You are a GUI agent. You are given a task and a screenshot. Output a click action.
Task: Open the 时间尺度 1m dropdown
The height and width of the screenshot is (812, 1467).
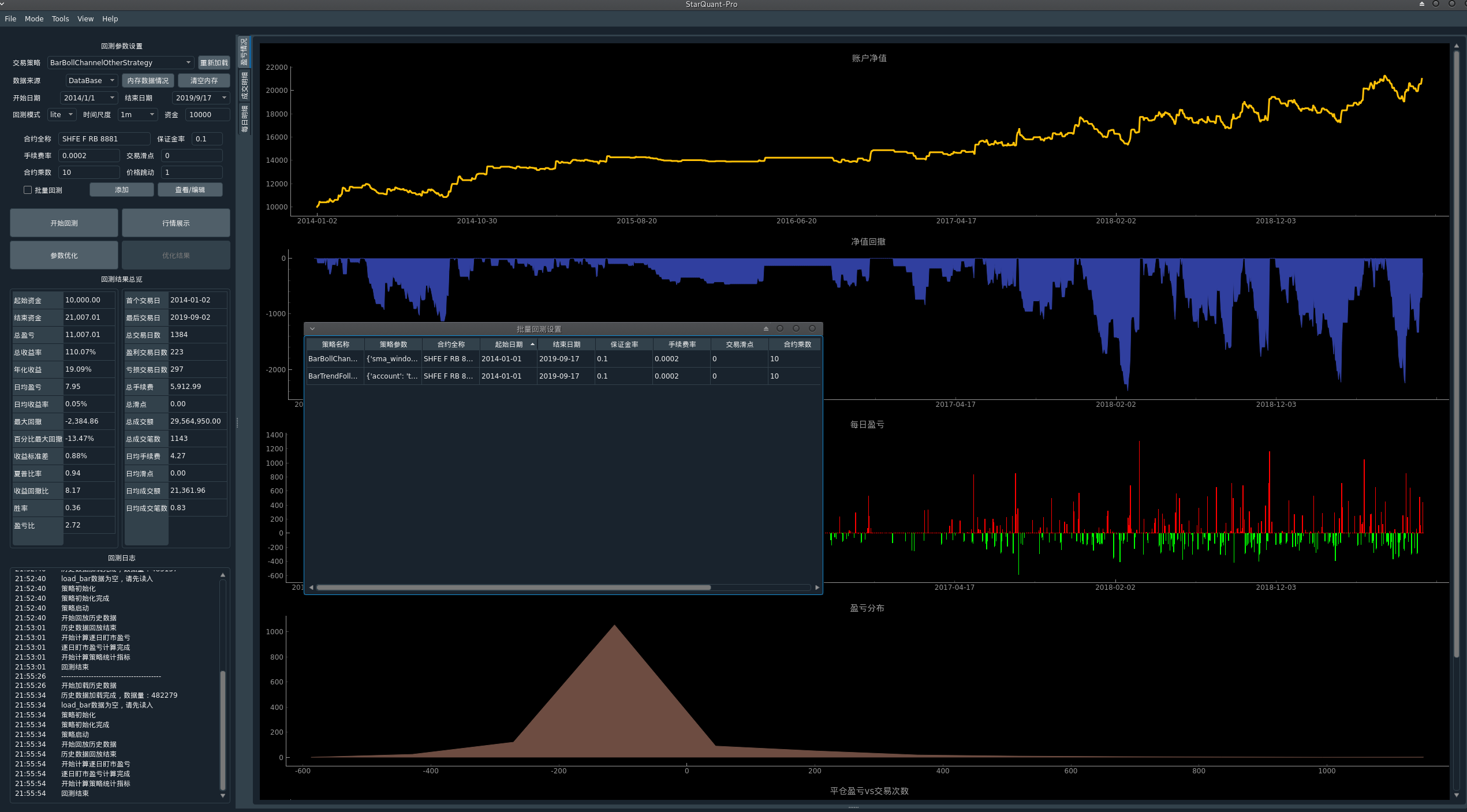[x=138, y=115]
